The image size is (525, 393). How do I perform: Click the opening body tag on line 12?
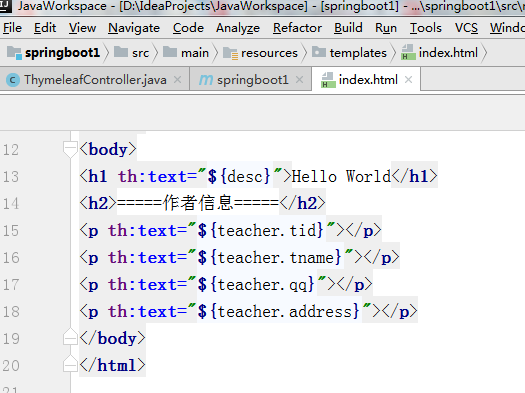click(108, 149)
